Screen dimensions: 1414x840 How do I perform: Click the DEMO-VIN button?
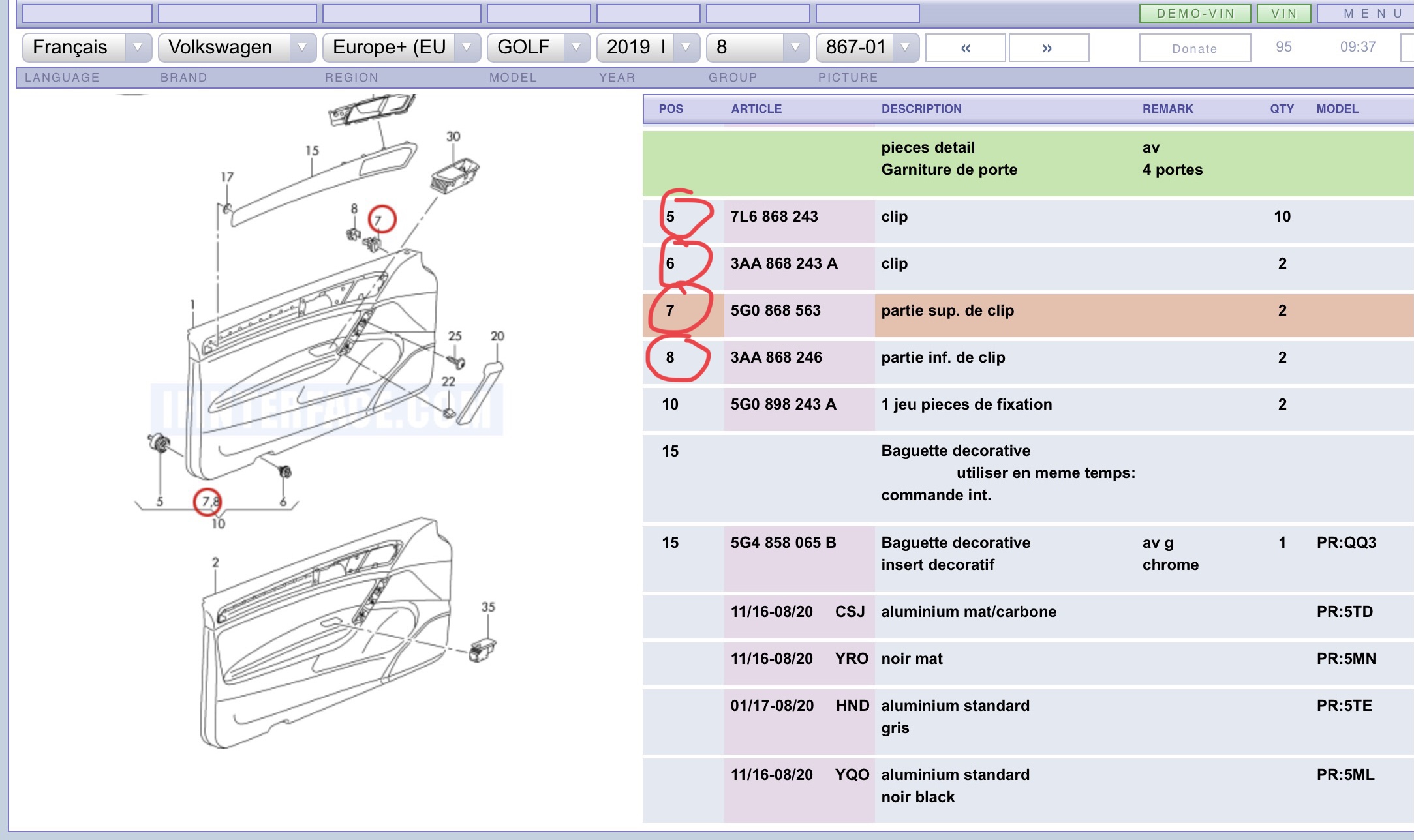pyautogui.click(x=1195, y=14)
